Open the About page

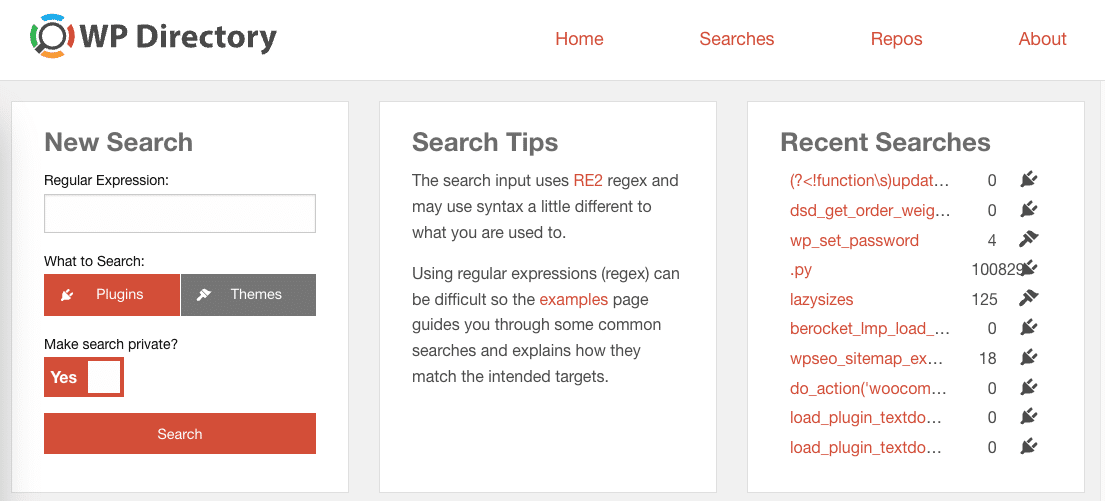(1042, 39)
